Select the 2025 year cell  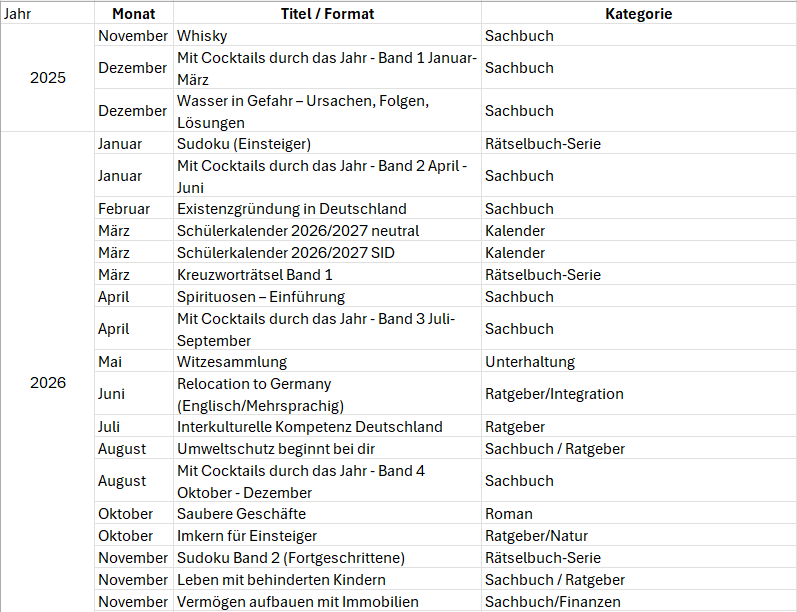[47, 77]
